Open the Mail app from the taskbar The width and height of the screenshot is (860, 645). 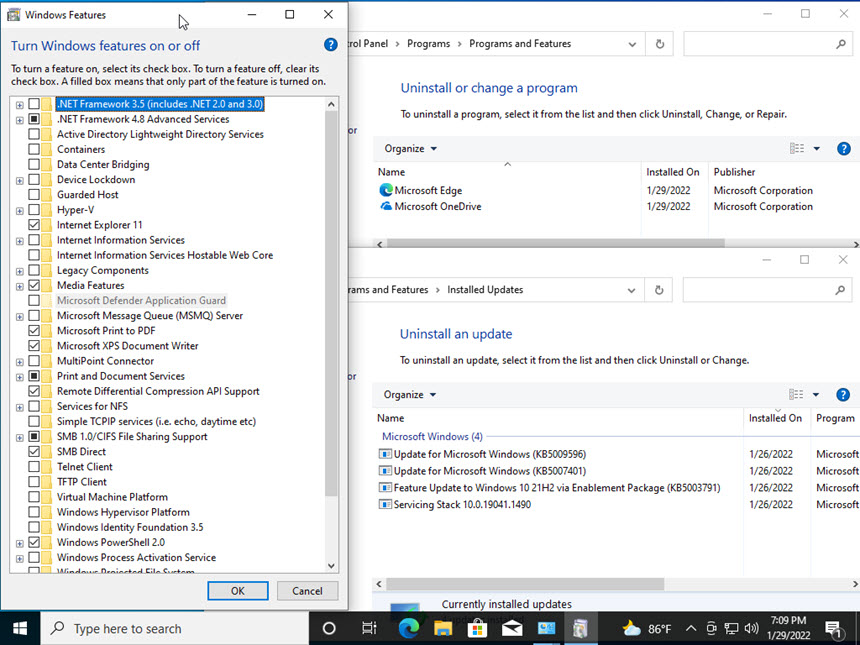click(x=512, y=629)
